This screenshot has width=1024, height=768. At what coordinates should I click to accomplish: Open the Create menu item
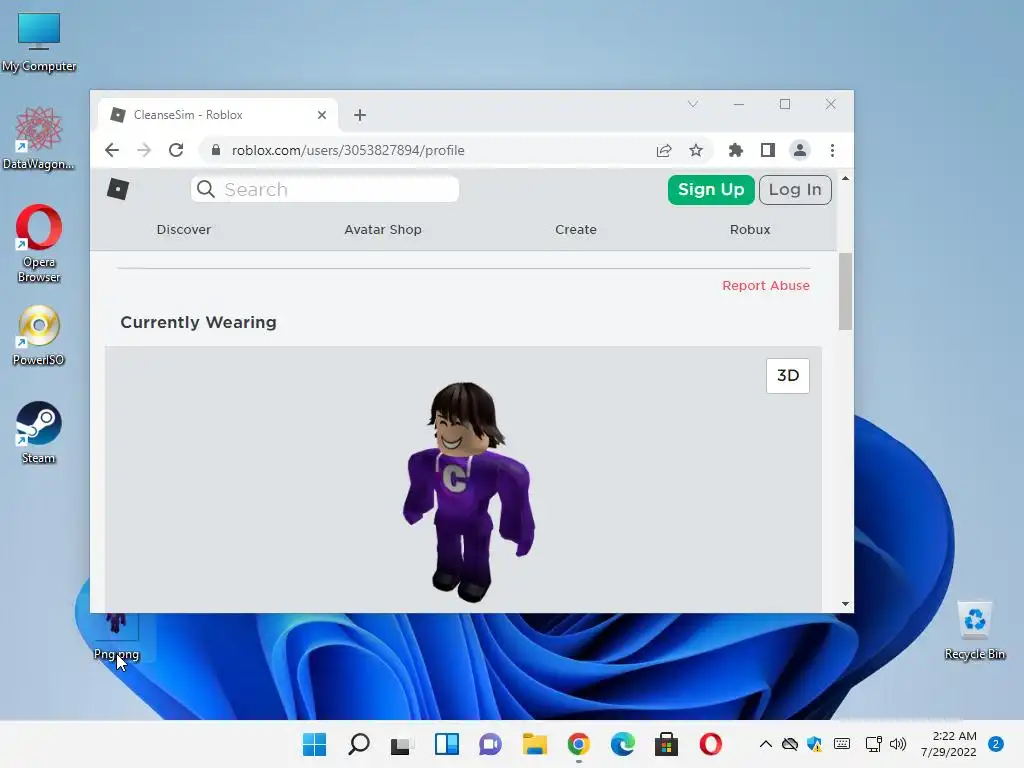click(x=575, y=230)
